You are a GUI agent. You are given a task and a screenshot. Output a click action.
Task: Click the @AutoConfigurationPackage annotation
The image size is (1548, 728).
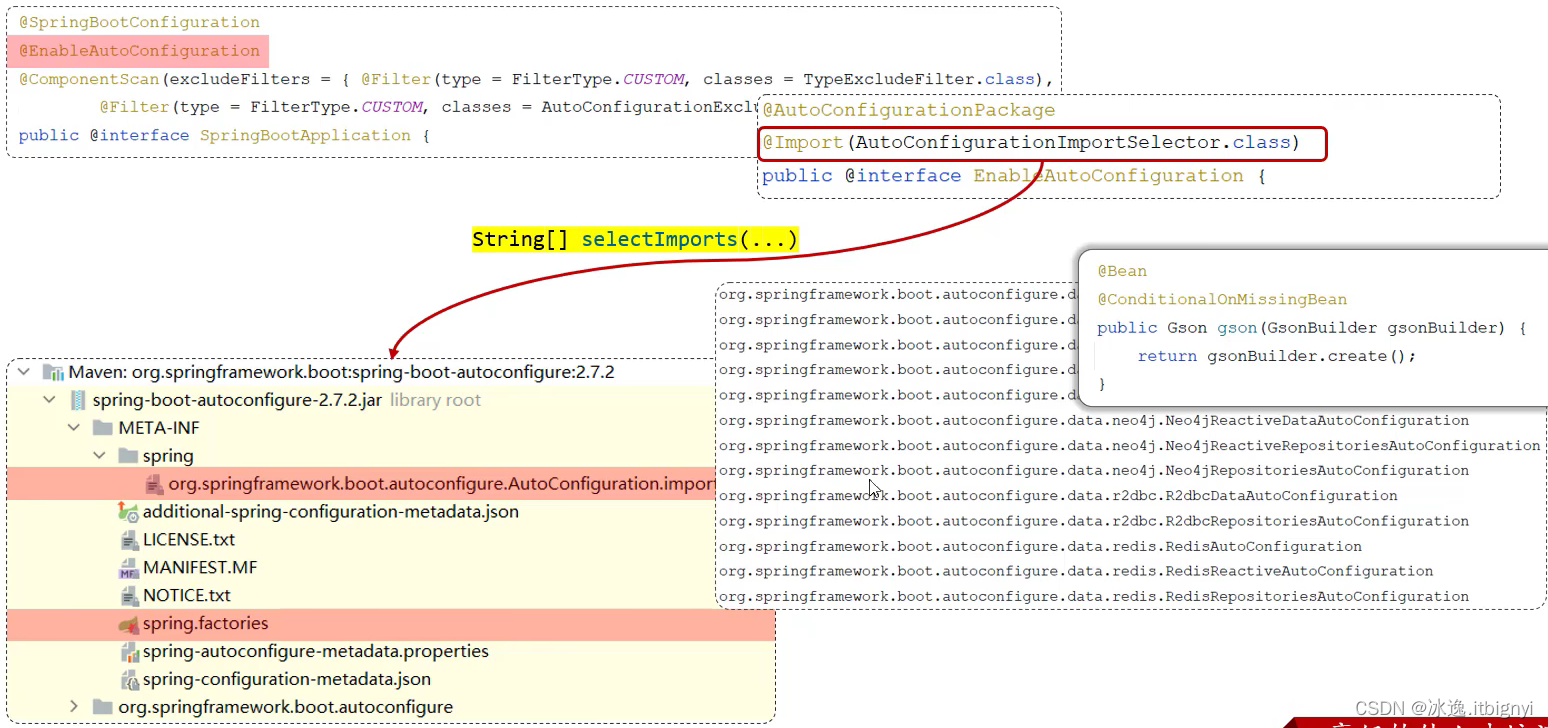[x=909, y=110]
